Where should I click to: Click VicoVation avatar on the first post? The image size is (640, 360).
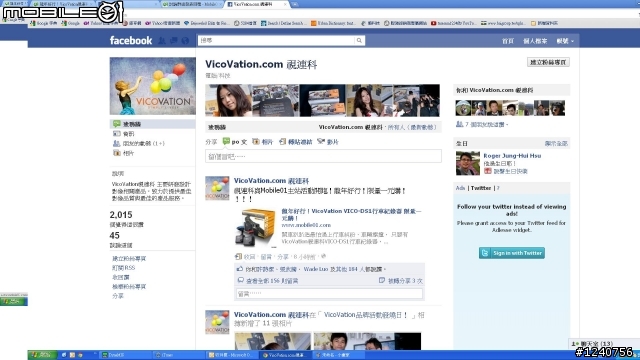(x=217, y=188)
